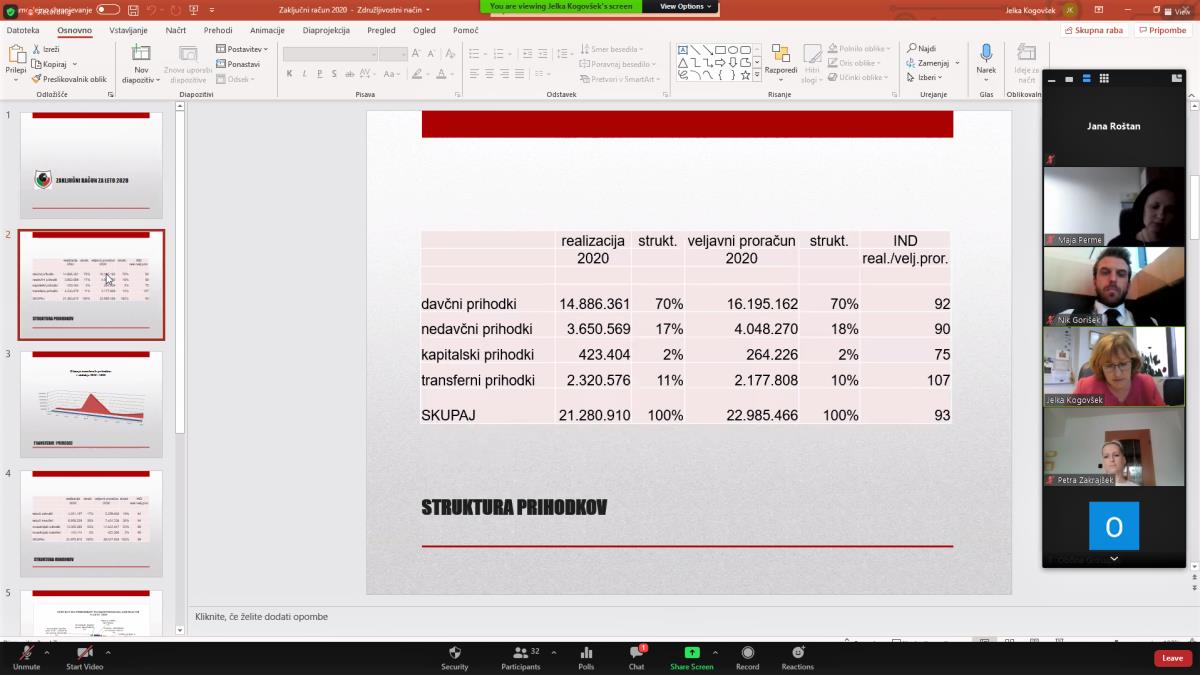The width and height of the screenshot is (1200, 675).
Task: Click the green Share Screen icon
Action: click(x=691, y=653)
